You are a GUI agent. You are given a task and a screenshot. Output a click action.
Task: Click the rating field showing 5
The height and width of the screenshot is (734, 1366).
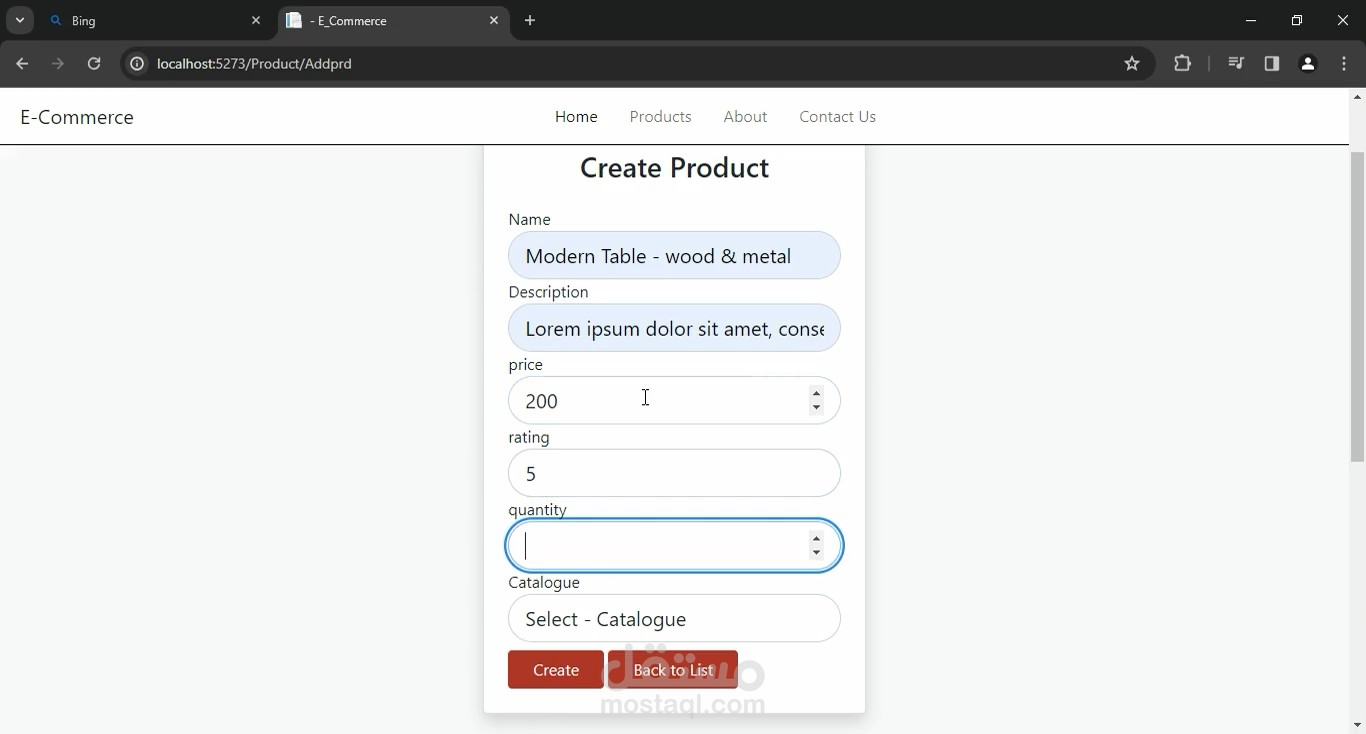click(x=674, y=473)
